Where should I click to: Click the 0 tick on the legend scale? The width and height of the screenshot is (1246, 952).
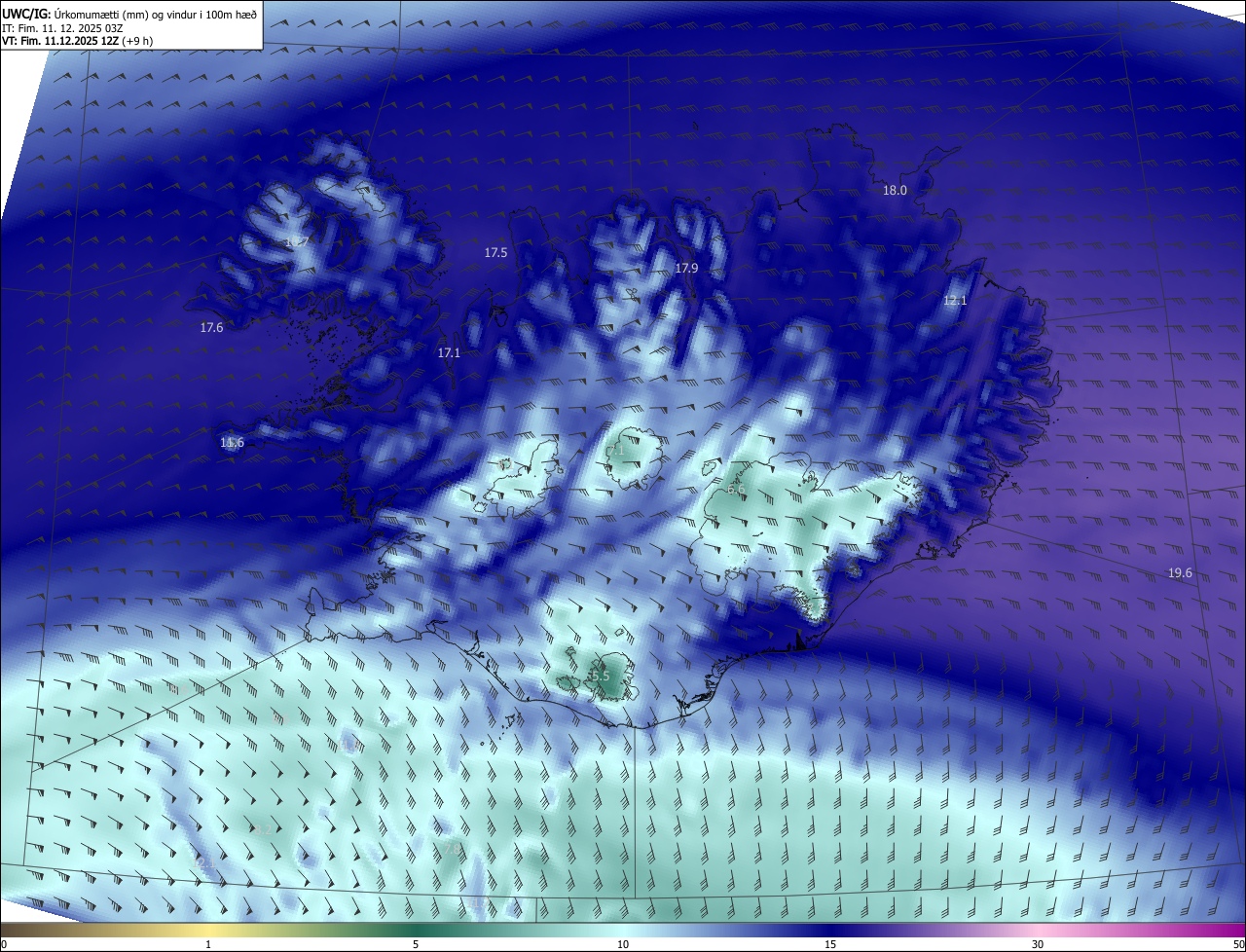pos(3,944)
